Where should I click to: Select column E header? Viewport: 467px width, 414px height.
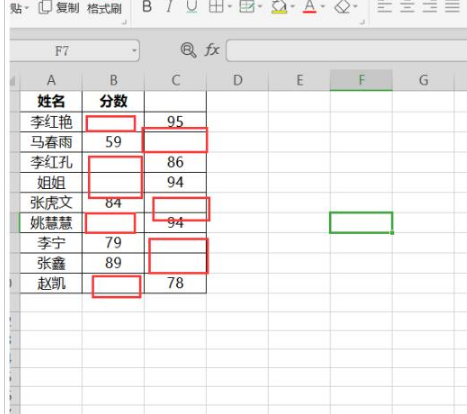(300, 80)
